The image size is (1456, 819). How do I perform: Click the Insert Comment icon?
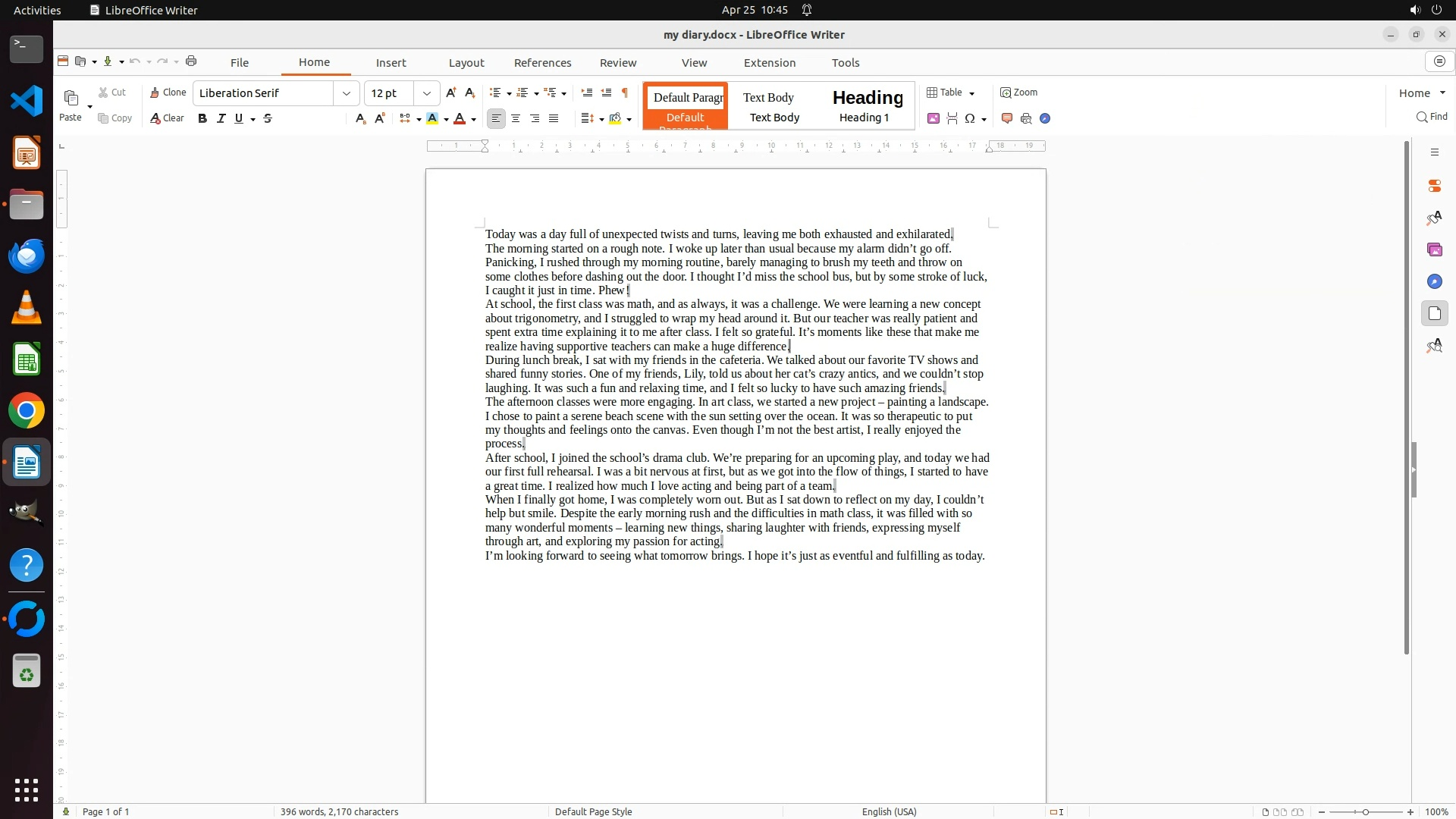[1007, 118]
